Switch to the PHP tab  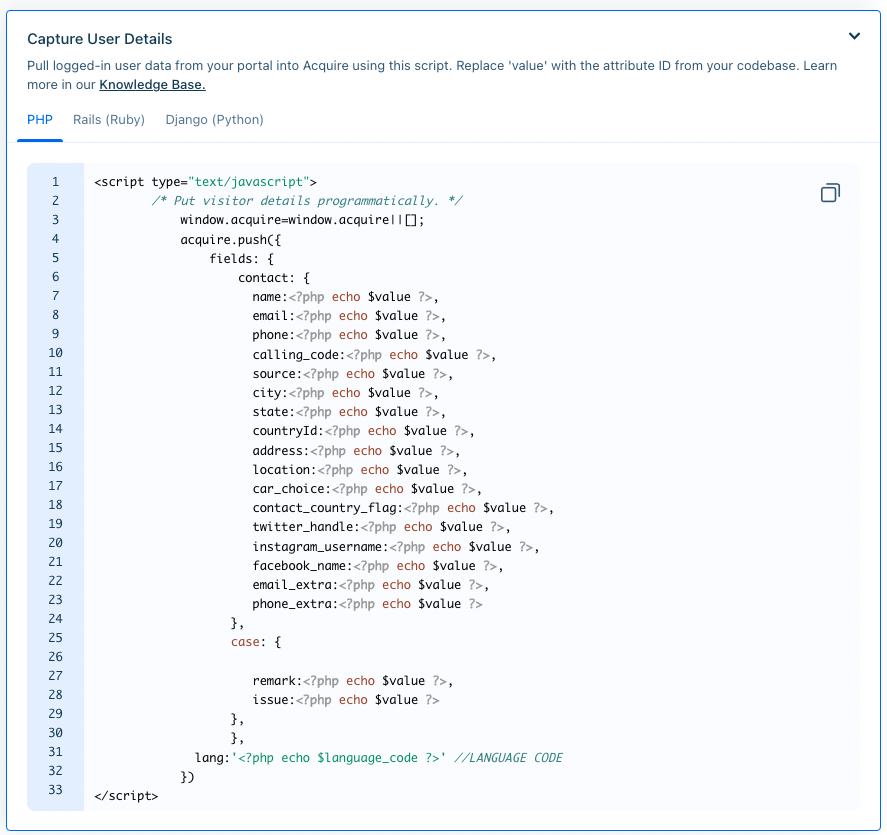tap(40, 120)
